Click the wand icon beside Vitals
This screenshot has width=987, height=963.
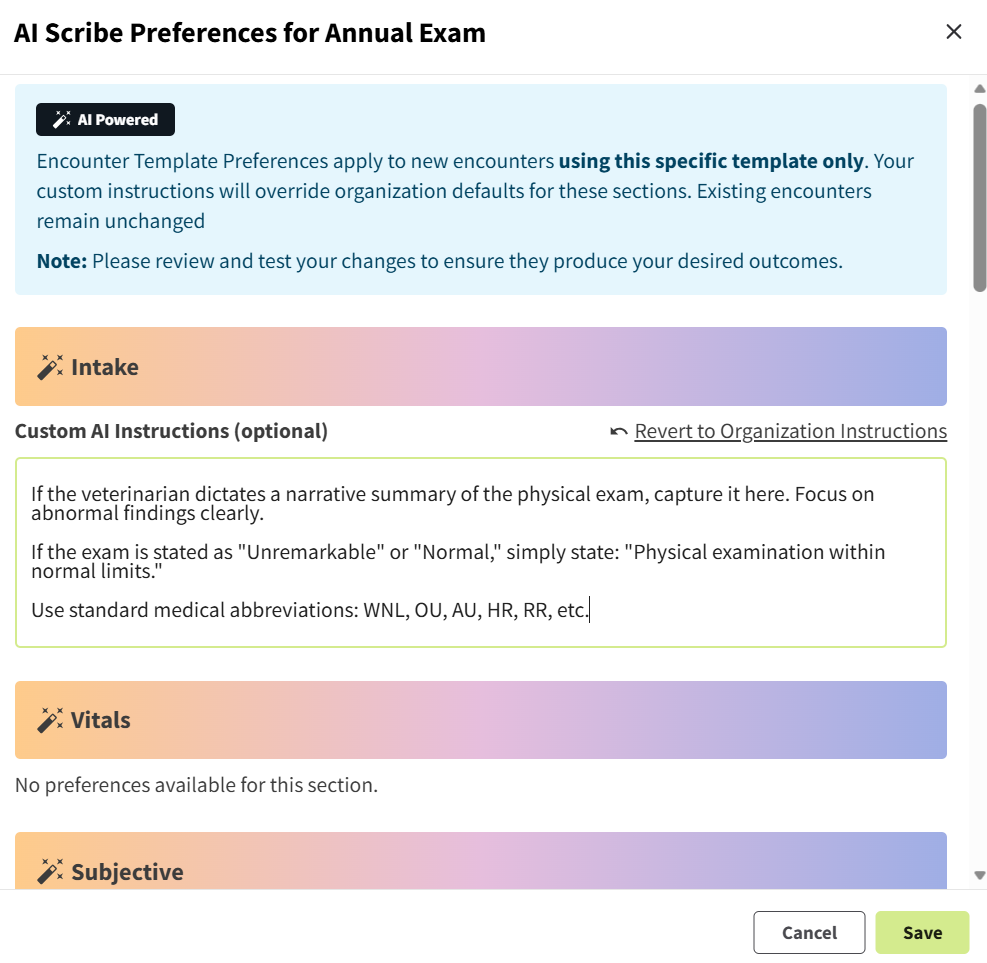pos(50,720)
